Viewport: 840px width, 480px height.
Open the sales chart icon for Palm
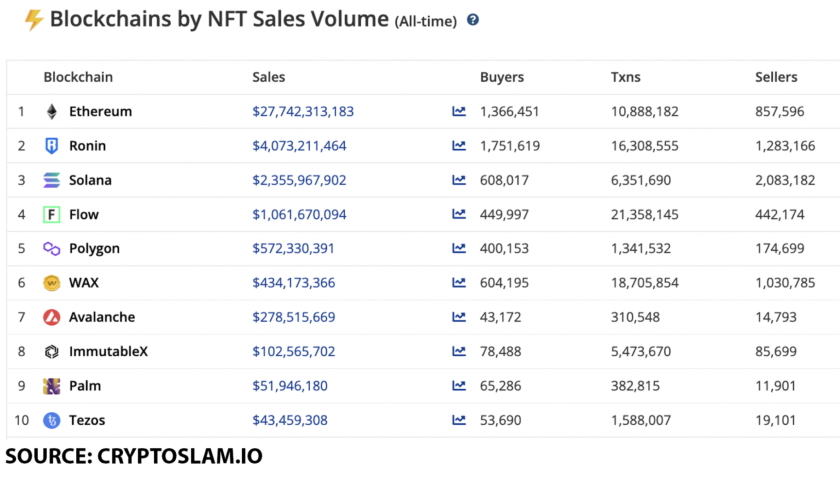click(459, 386)
